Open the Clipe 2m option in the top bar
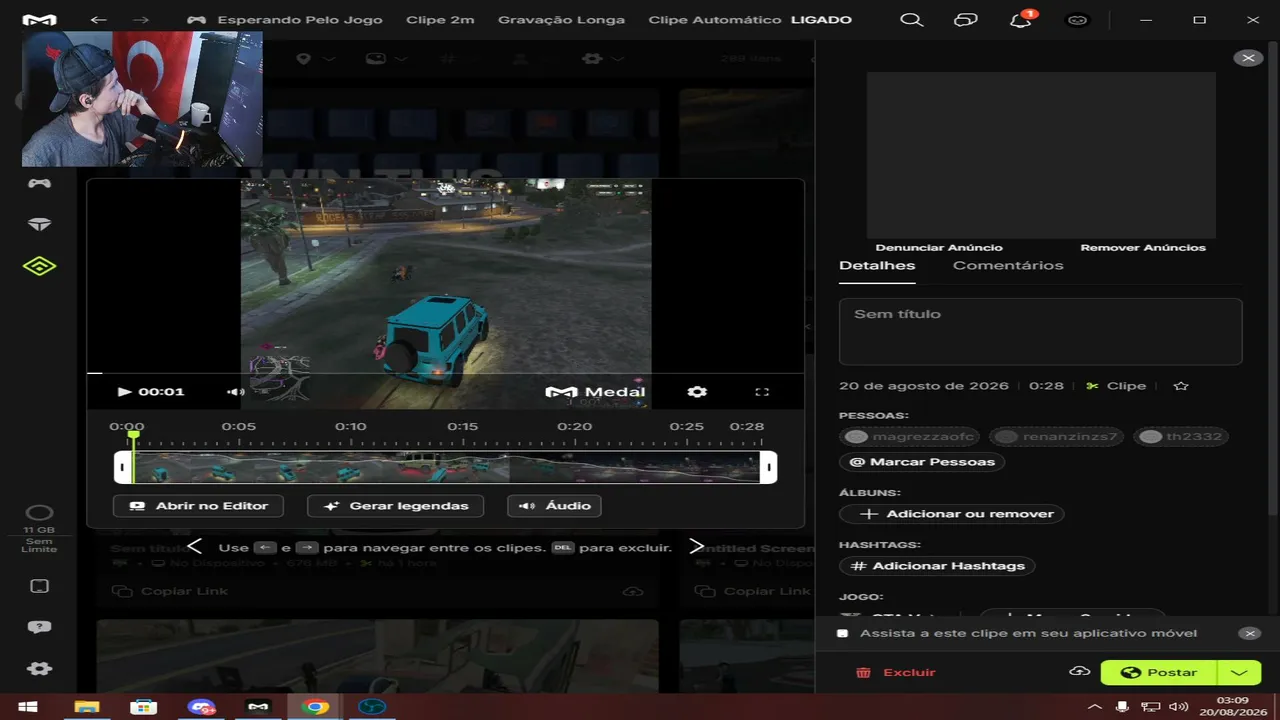 click(x=440, y=20)
